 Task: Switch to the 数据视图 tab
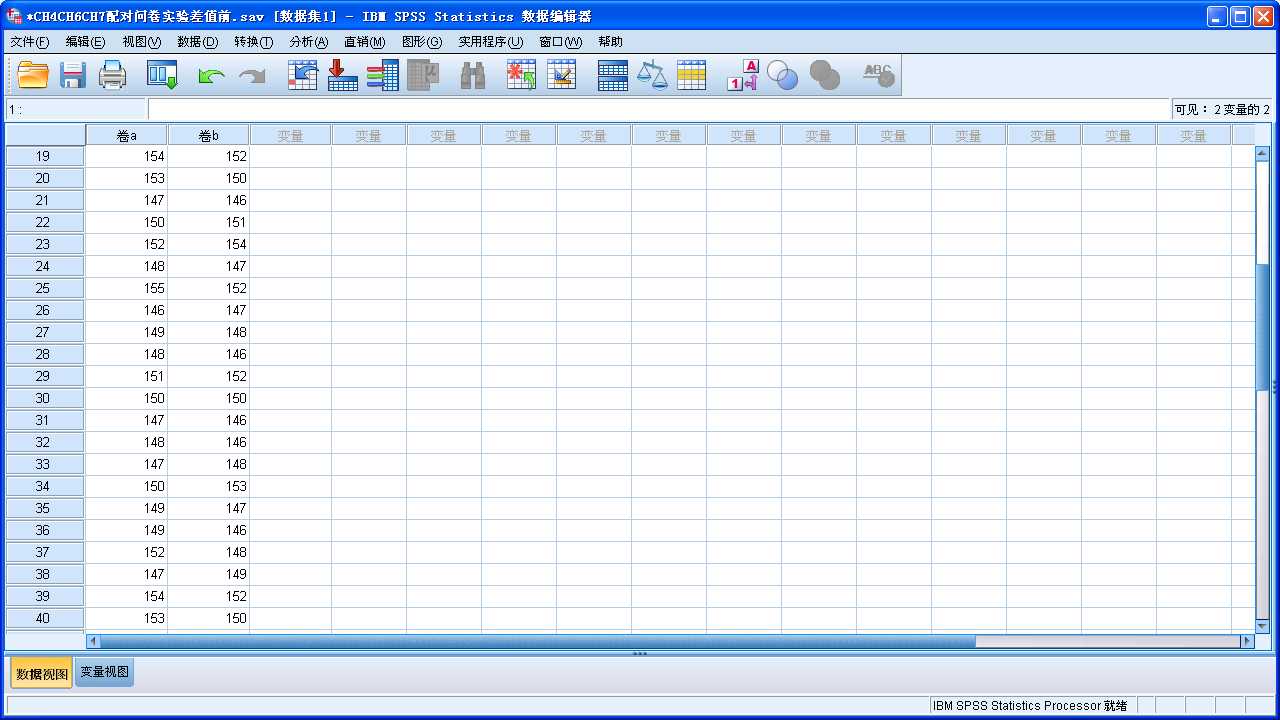[42, 674]
